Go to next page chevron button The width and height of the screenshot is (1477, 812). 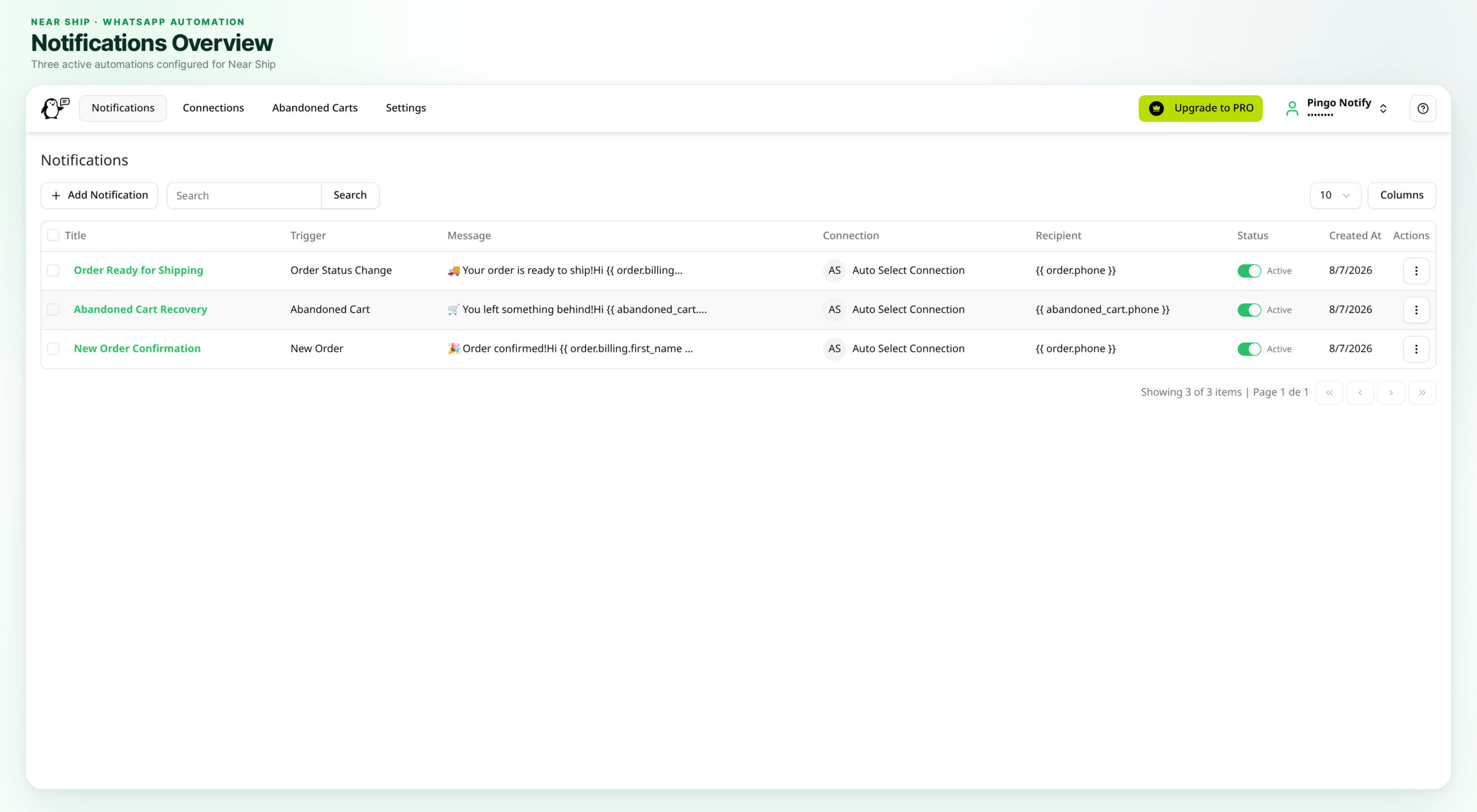[1391, 393]
